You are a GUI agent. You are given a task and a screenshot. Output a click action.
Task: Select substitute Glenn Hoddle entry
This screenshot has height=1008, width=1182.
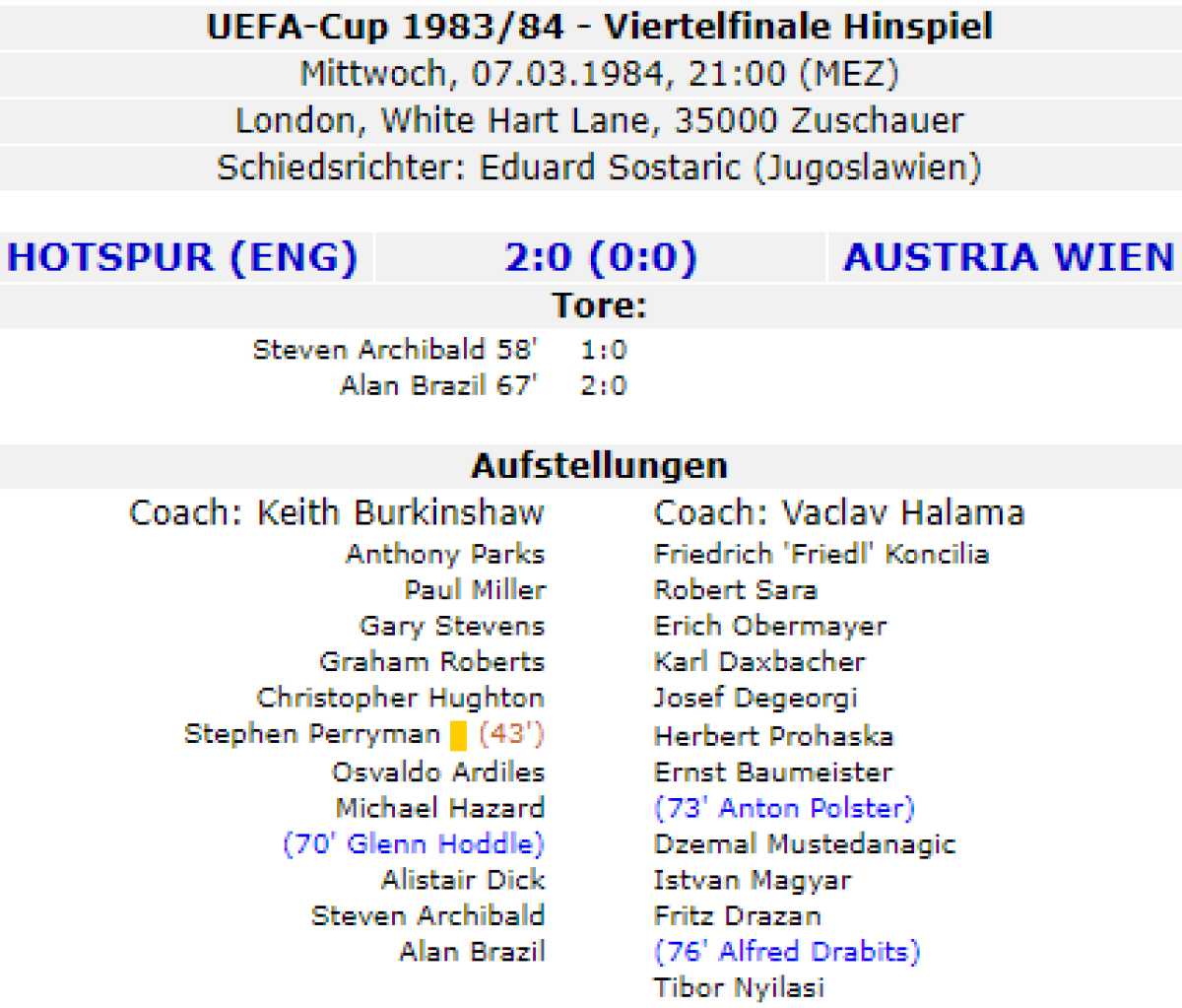tap(414, 844)
